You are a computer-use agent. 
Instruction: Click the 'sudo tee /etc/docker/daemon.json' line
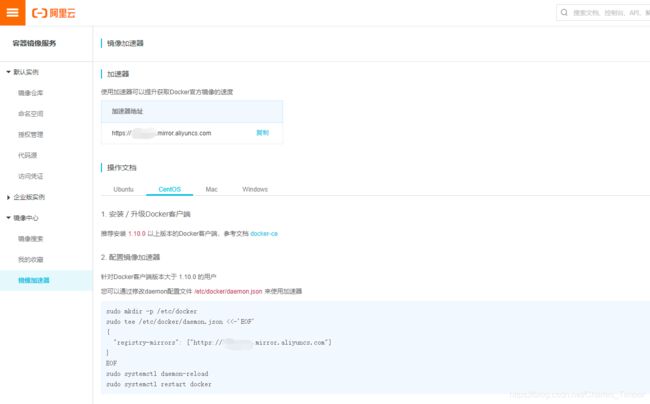(180, 322)
